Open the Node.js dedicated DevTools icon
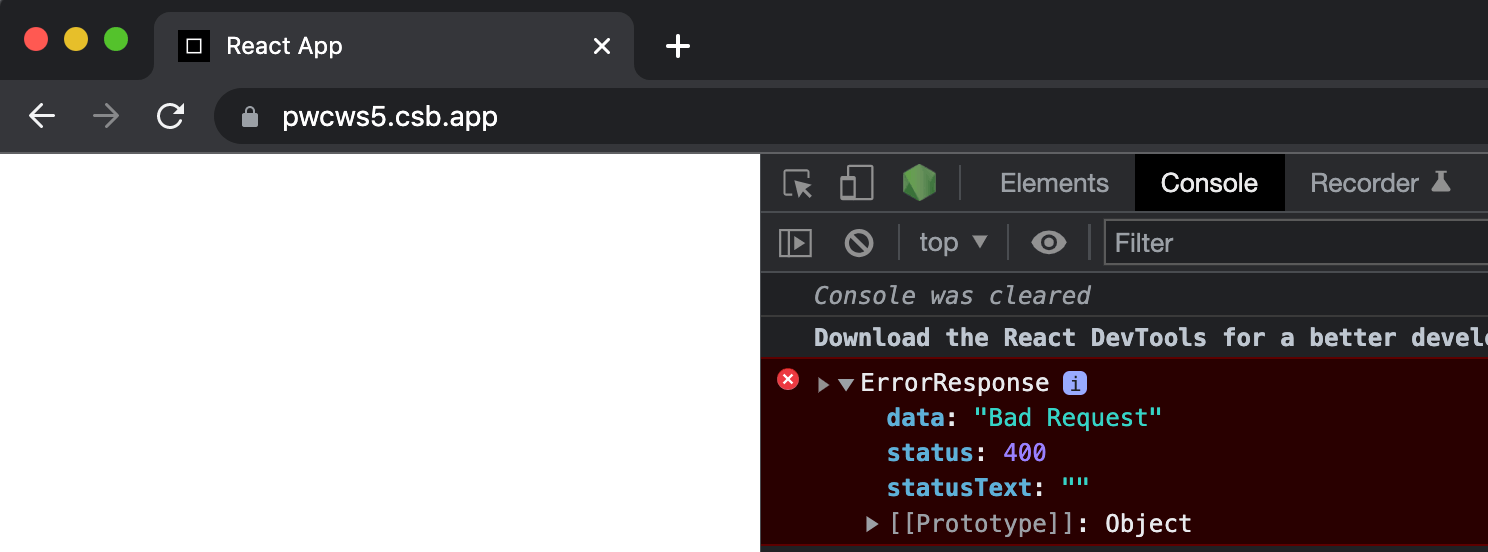Screen dimensions: 1488x552 point(919,183)
